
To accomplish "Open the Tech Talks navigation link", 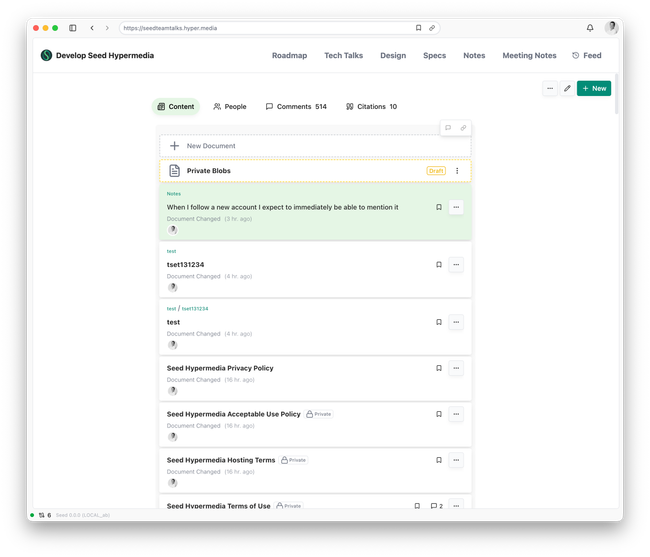I will 343,56.
